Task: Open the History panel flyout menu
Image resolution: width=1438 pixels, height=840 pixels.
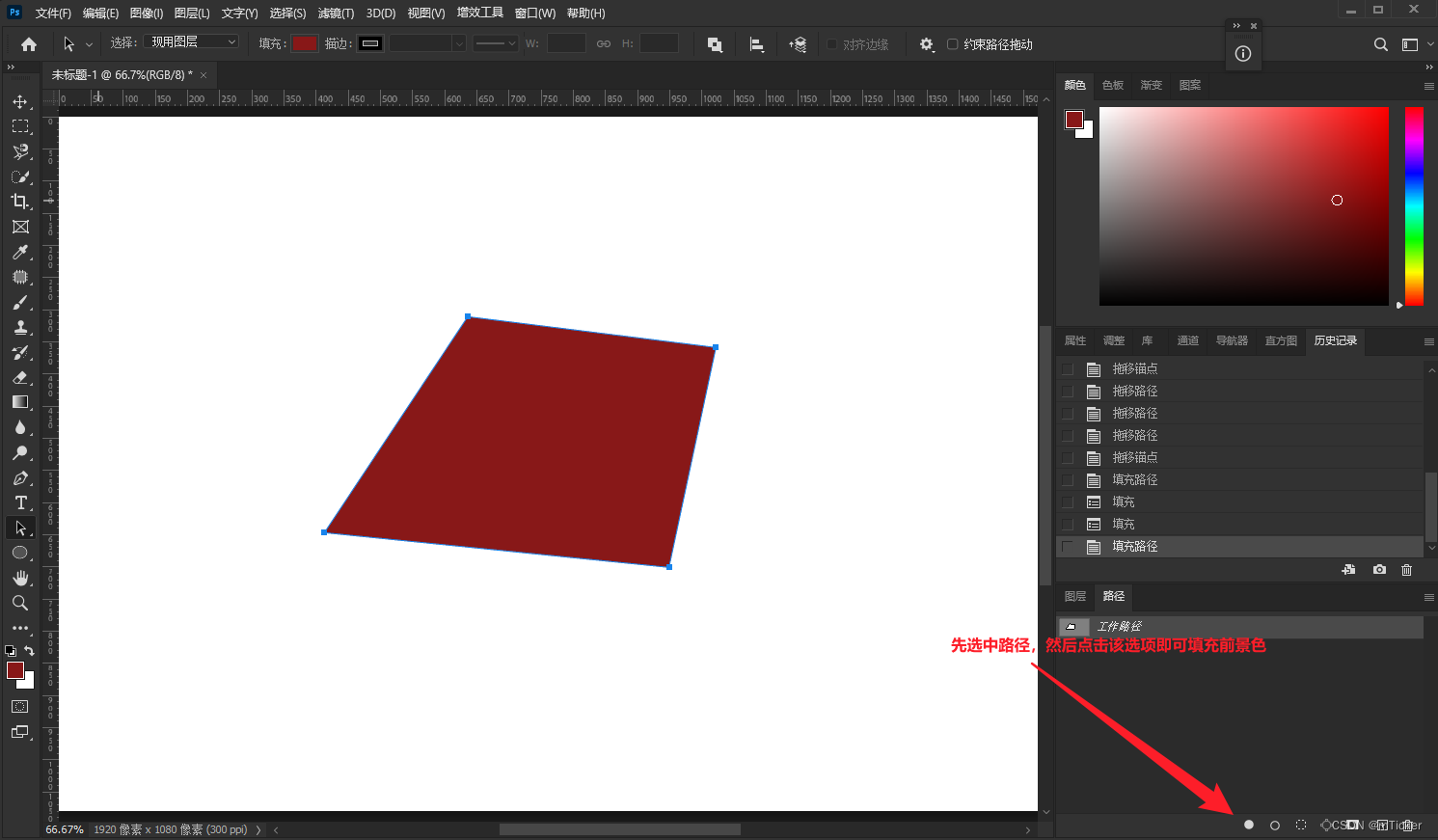Action: tap(1428, 341)
